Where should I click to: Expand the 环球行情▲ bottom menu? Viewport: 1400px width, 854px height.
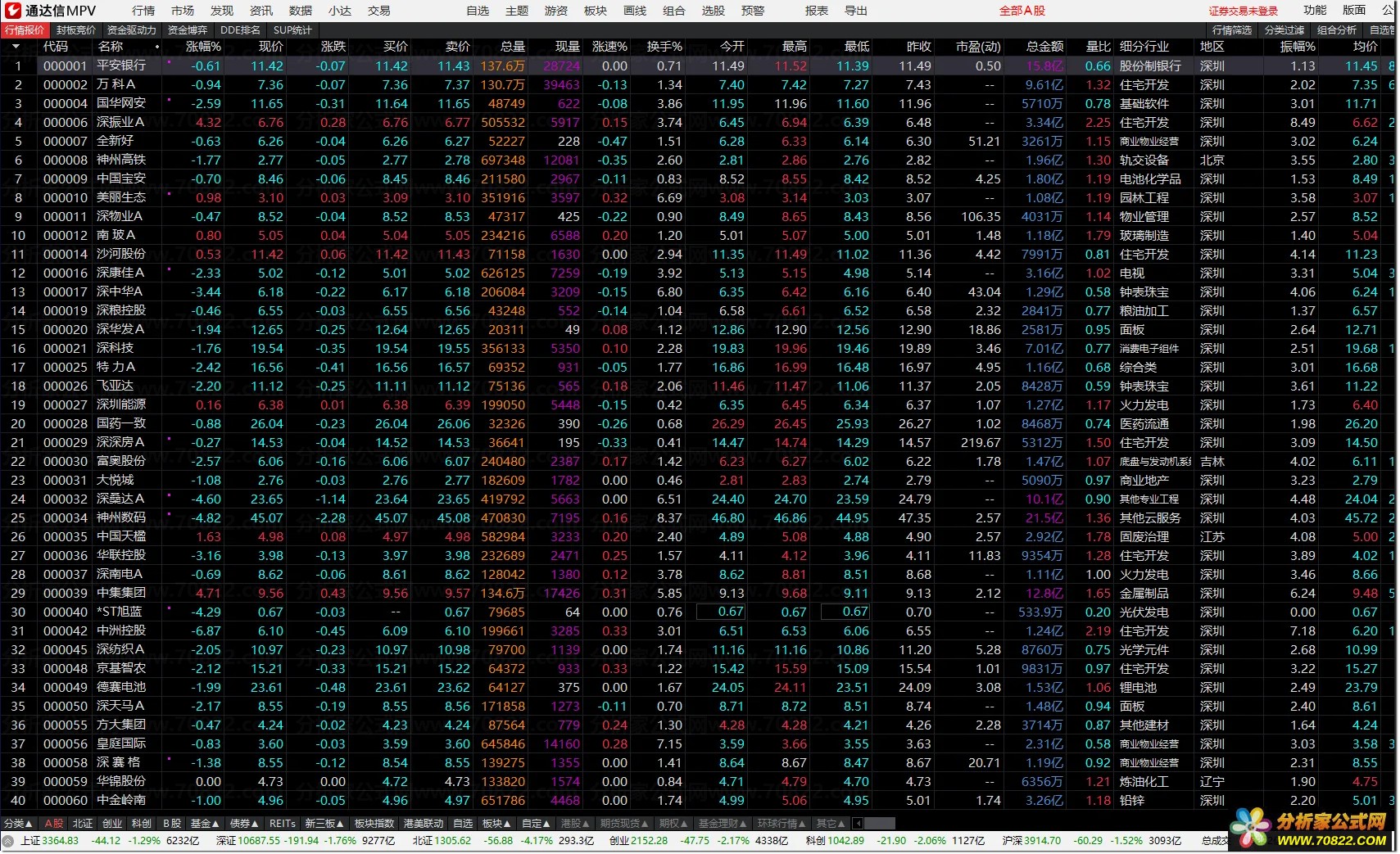(782, 823)
